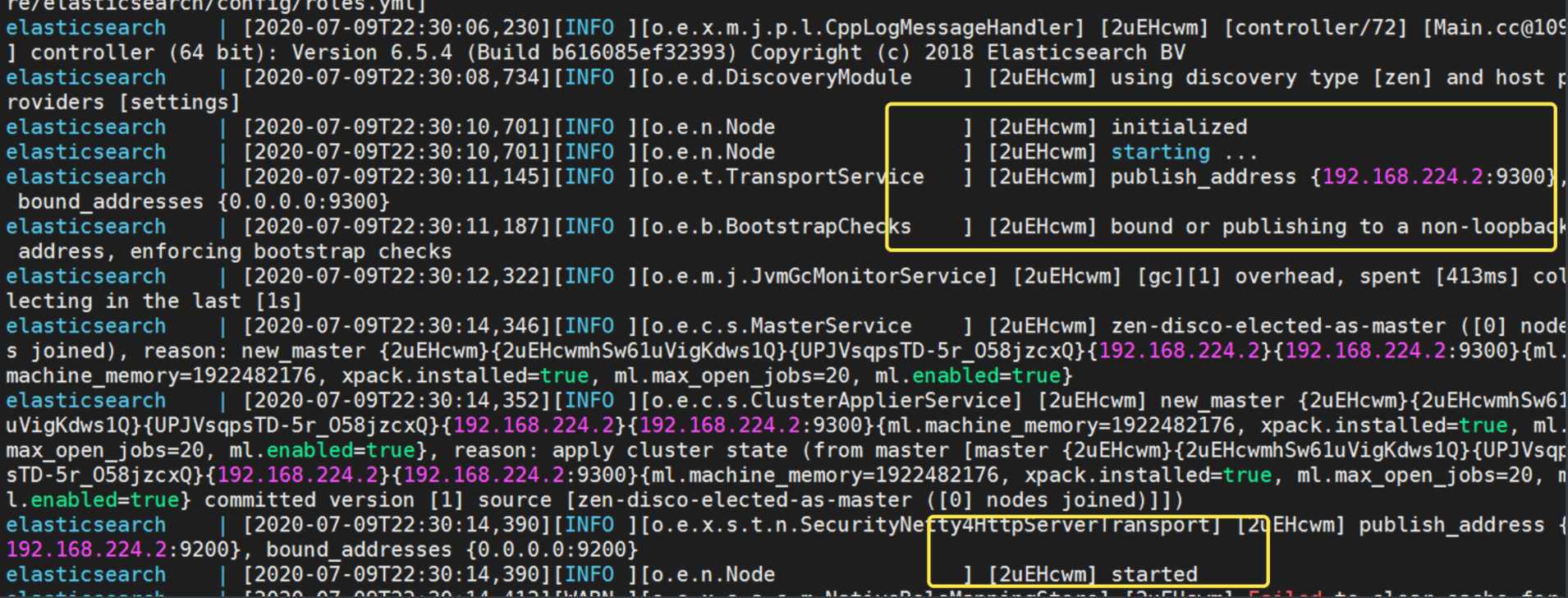Click the magenta '192.168.224.2' before ':9200}'
This screenshot has width=1568, height=598.
coord(86,550)
